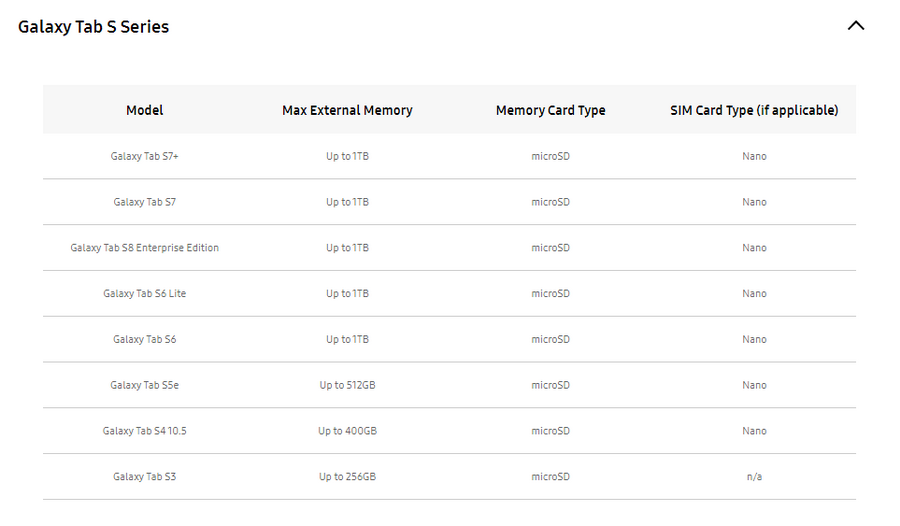Click the Galaxy Tab S5e model name
Screen dimensions: 900x526
[144, 385]
